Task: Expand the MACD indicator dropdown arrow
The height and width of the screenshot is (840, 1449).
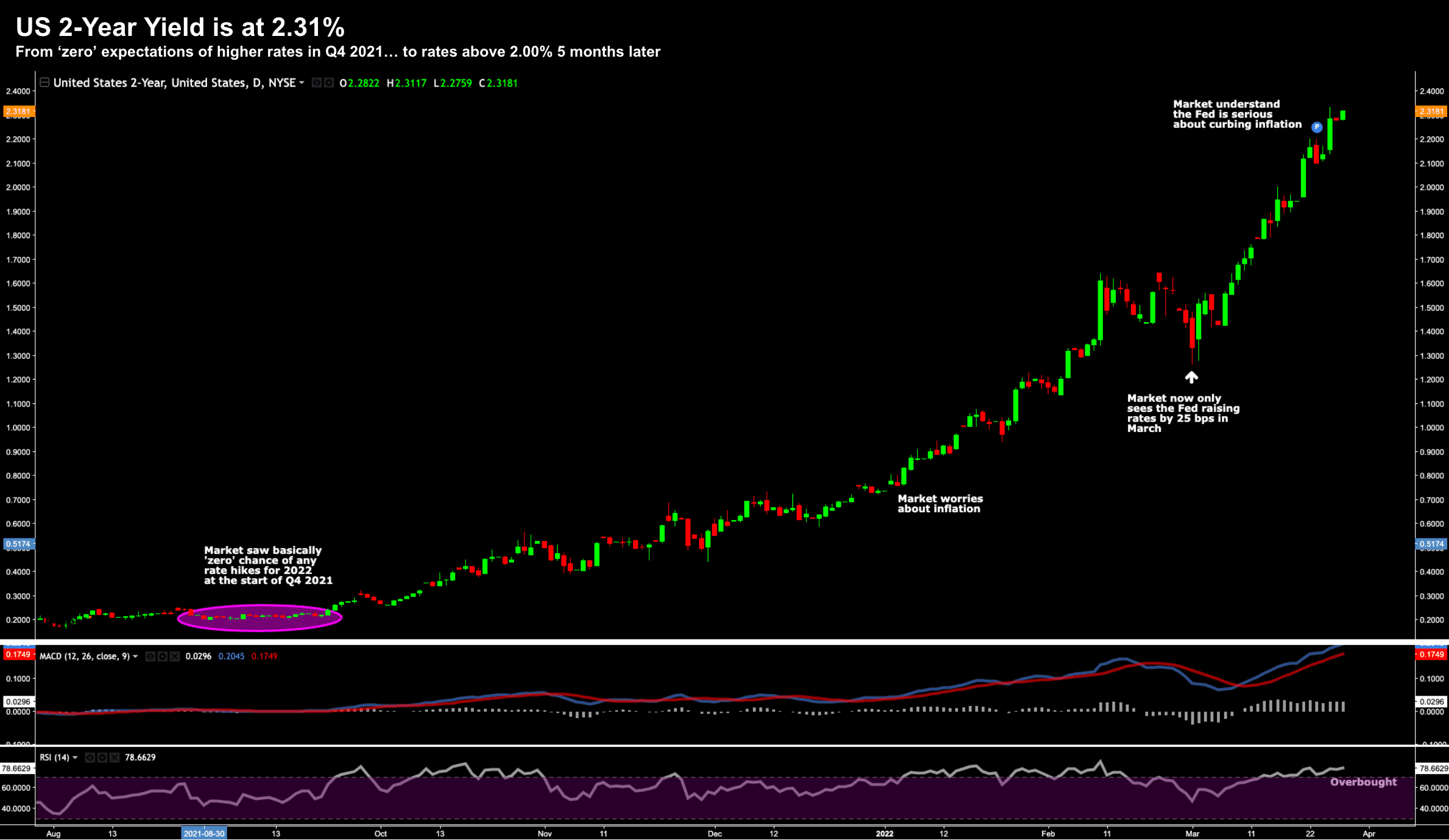Action: click(x=135, y=656)
